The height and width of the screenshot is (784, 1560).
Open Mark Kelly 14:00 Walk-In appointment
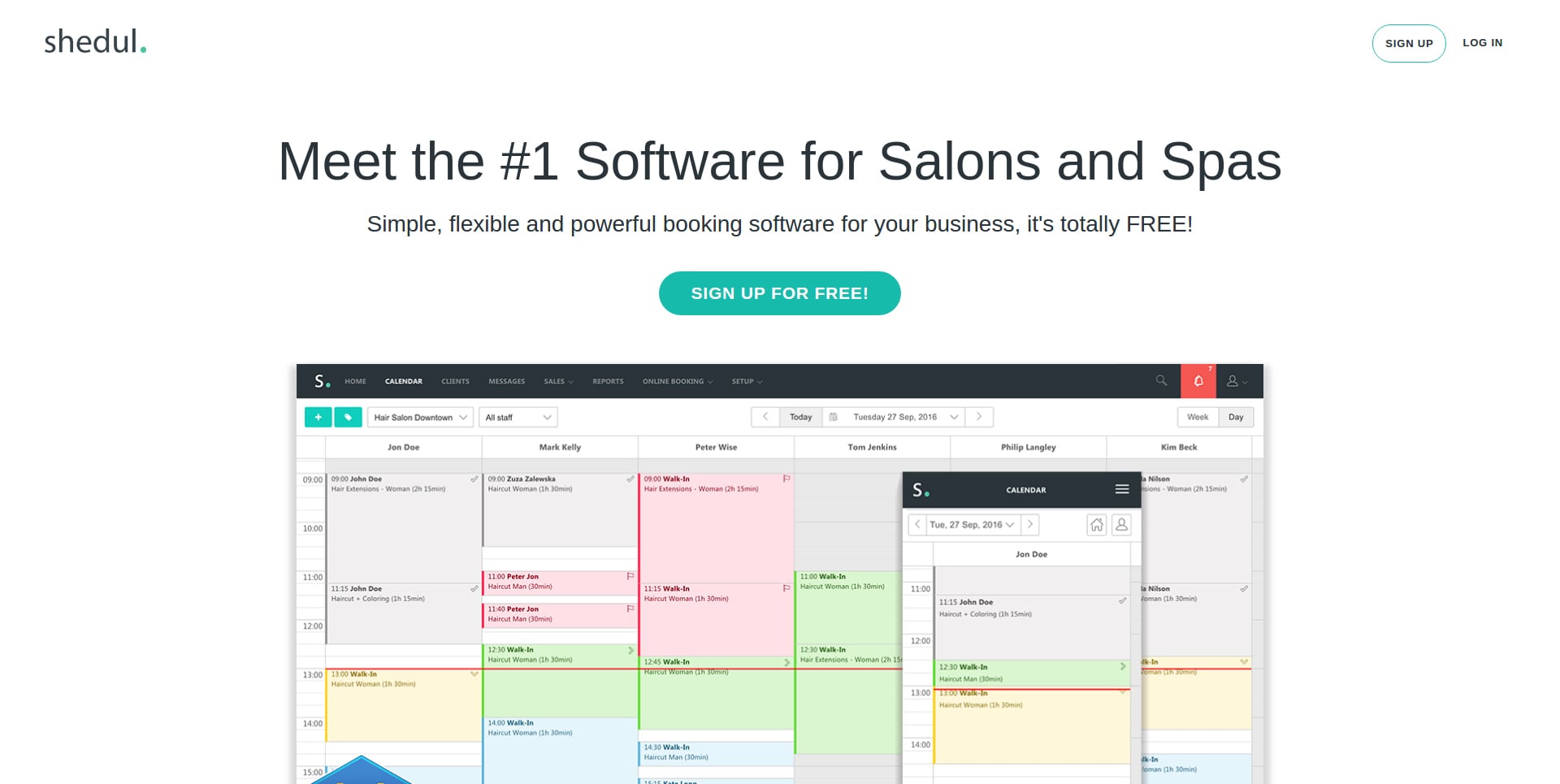point(560,750)
